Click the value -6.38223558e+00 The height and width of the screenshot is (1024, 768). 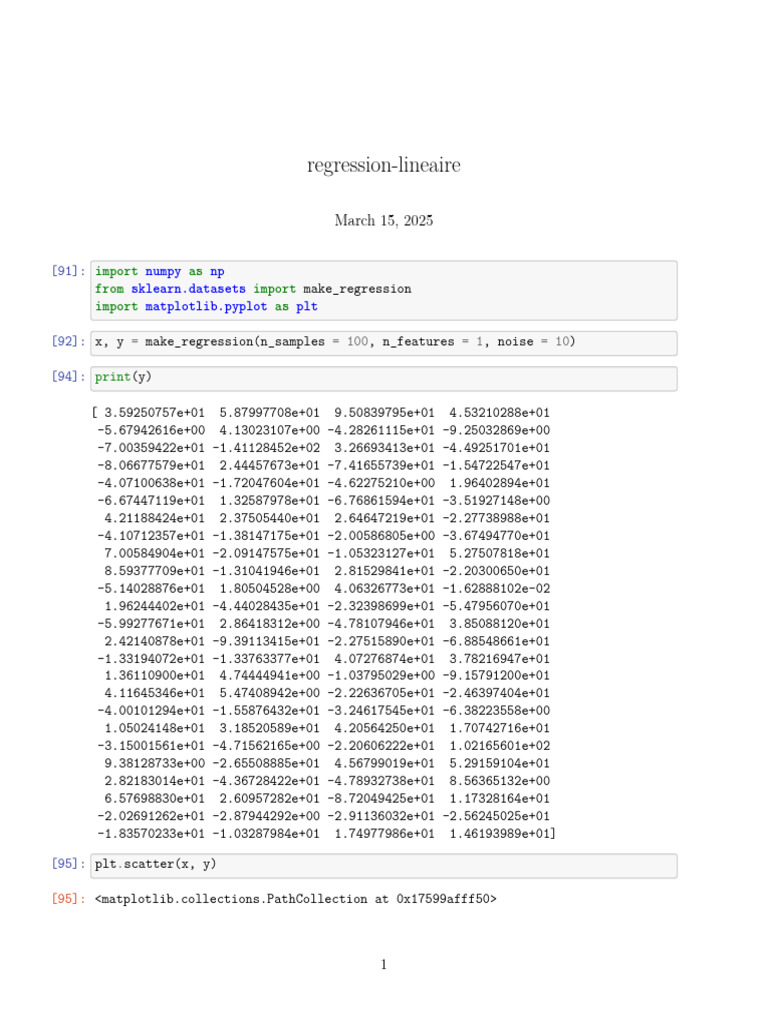496,711
